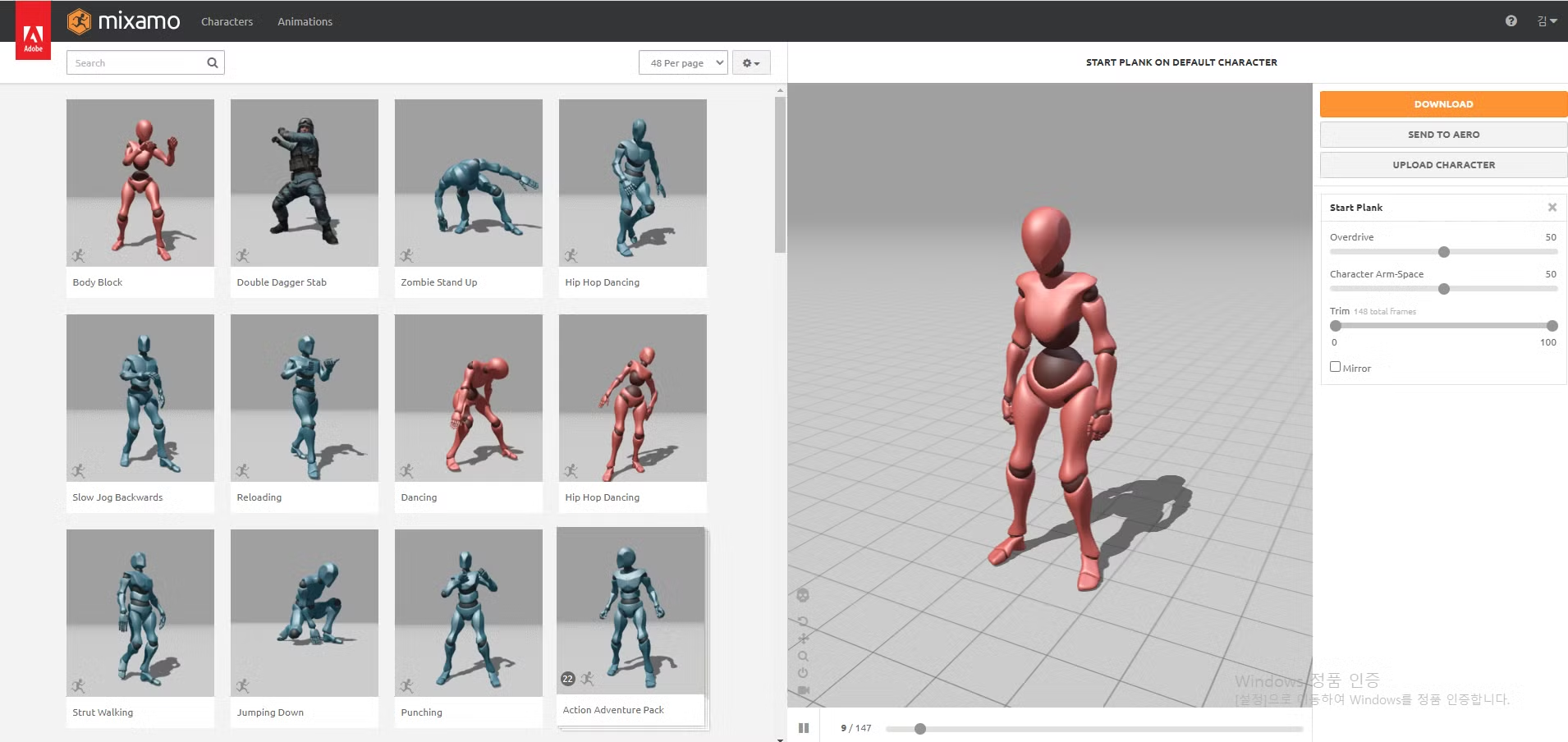1568x742 pixels.
Task: Select the Dancing animation thumbnail
Action: point(469,398)
